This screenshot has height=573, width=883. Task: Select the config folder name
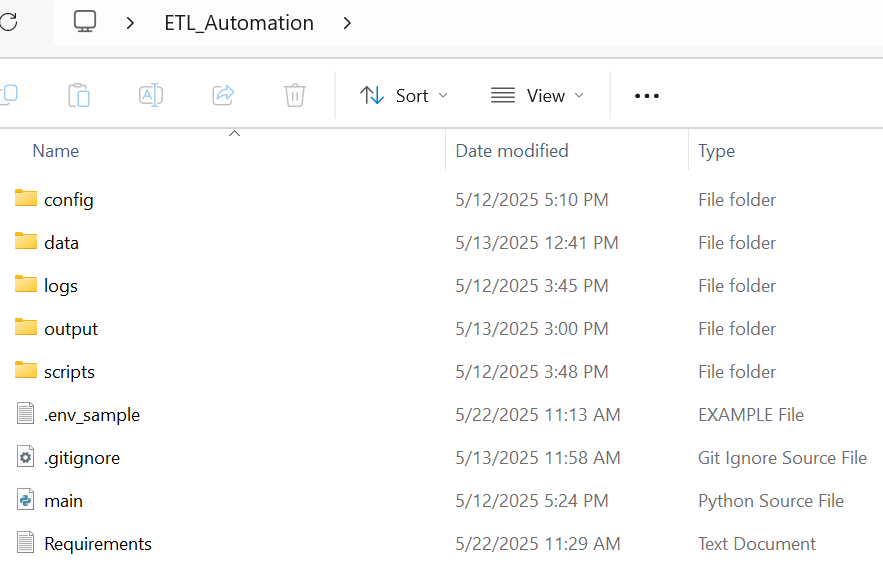(69, 200)
